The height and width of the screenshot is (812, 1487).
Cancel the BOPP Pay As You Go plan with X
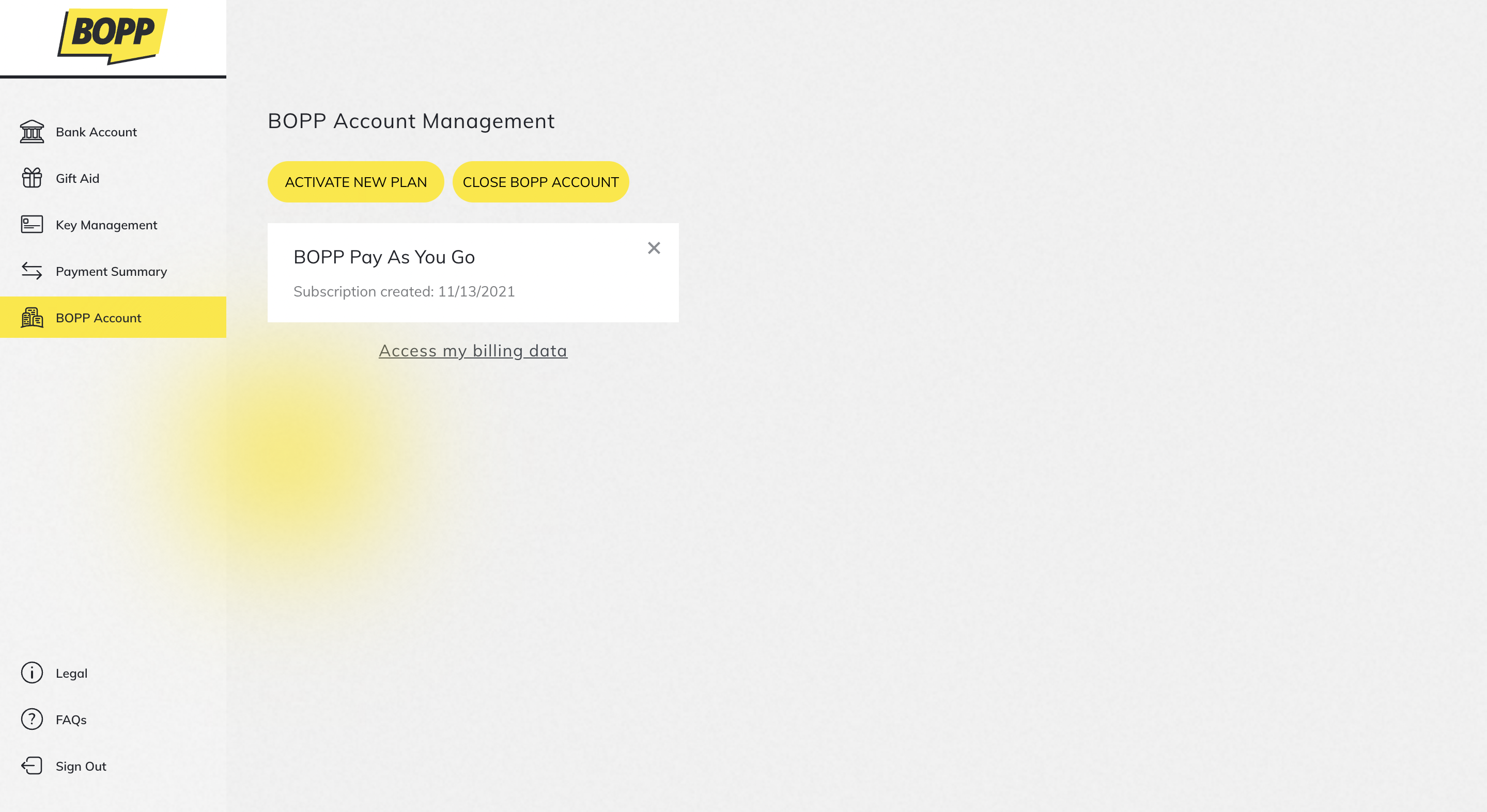coord(654,248)
